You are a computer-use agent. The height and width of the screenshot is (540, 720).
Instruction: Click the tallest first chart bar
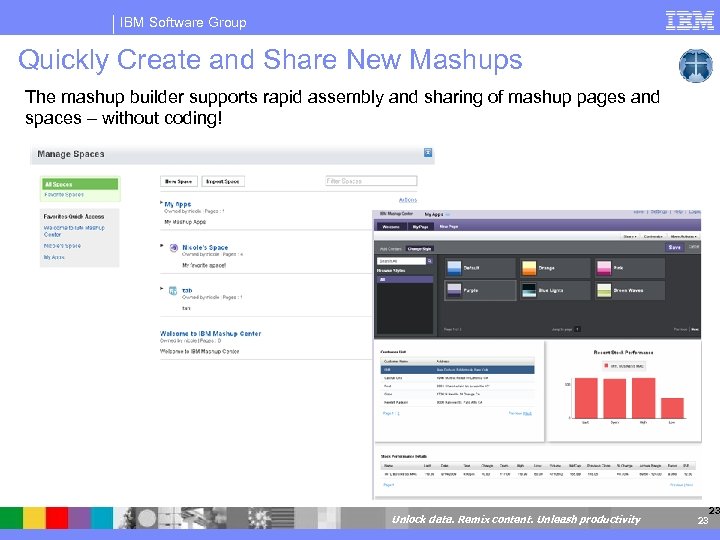pos(586,398)
